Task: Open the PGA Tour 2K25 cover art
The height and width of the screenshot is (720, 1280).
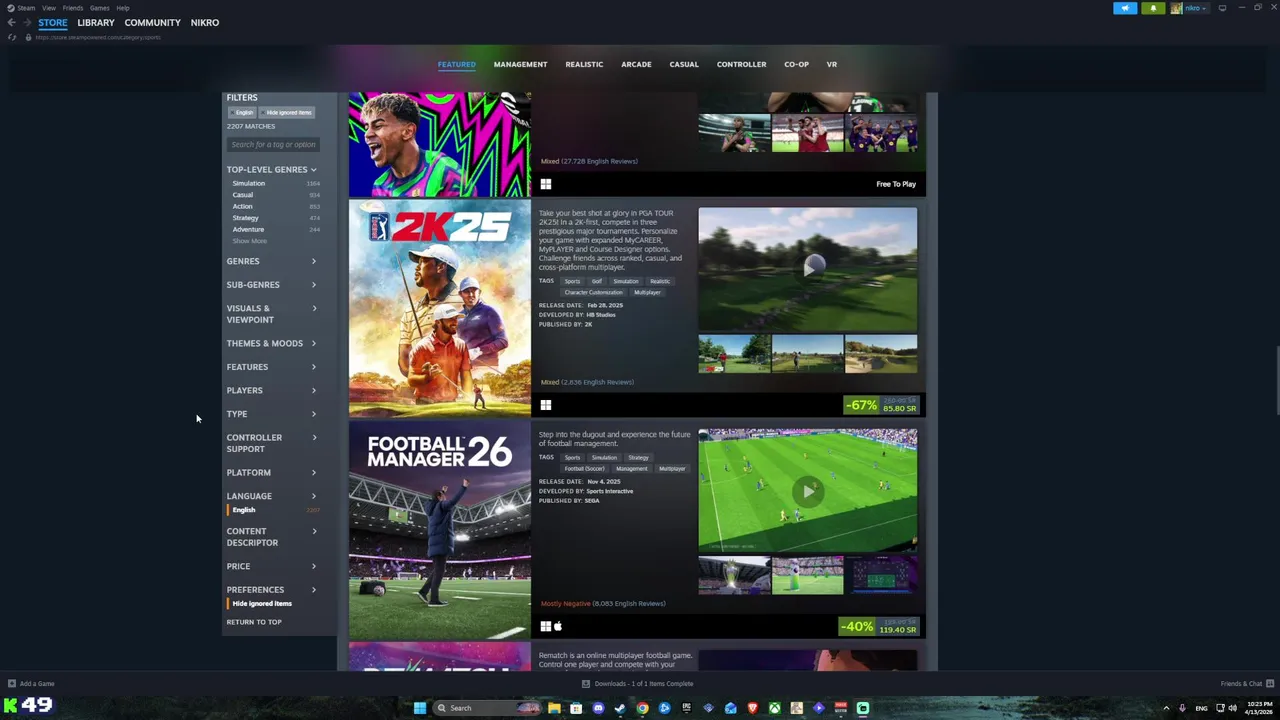Action: [x=439, y=308]
